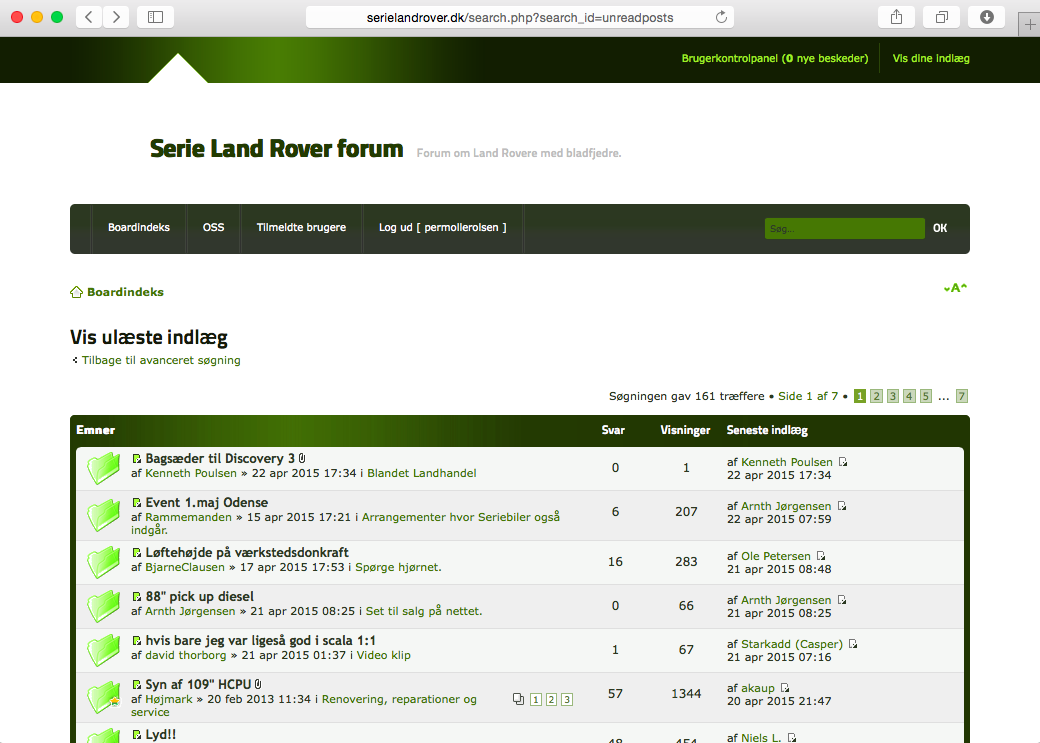Screen dimensions: 1040x743
Task: Open the Boardindeks menu item
Action: [139, 227]
